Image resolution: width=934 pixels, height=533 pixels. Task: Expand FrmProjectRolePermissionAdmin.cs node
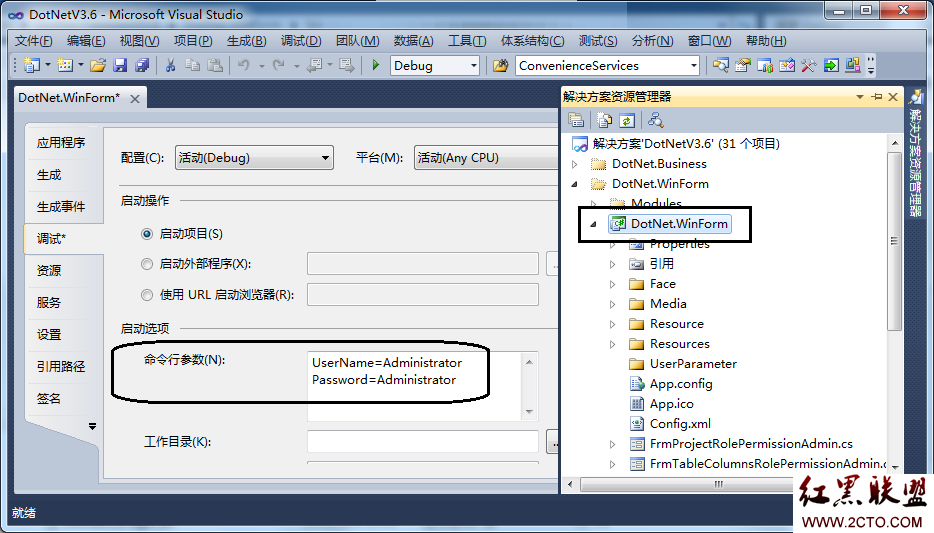click(612, 444)
